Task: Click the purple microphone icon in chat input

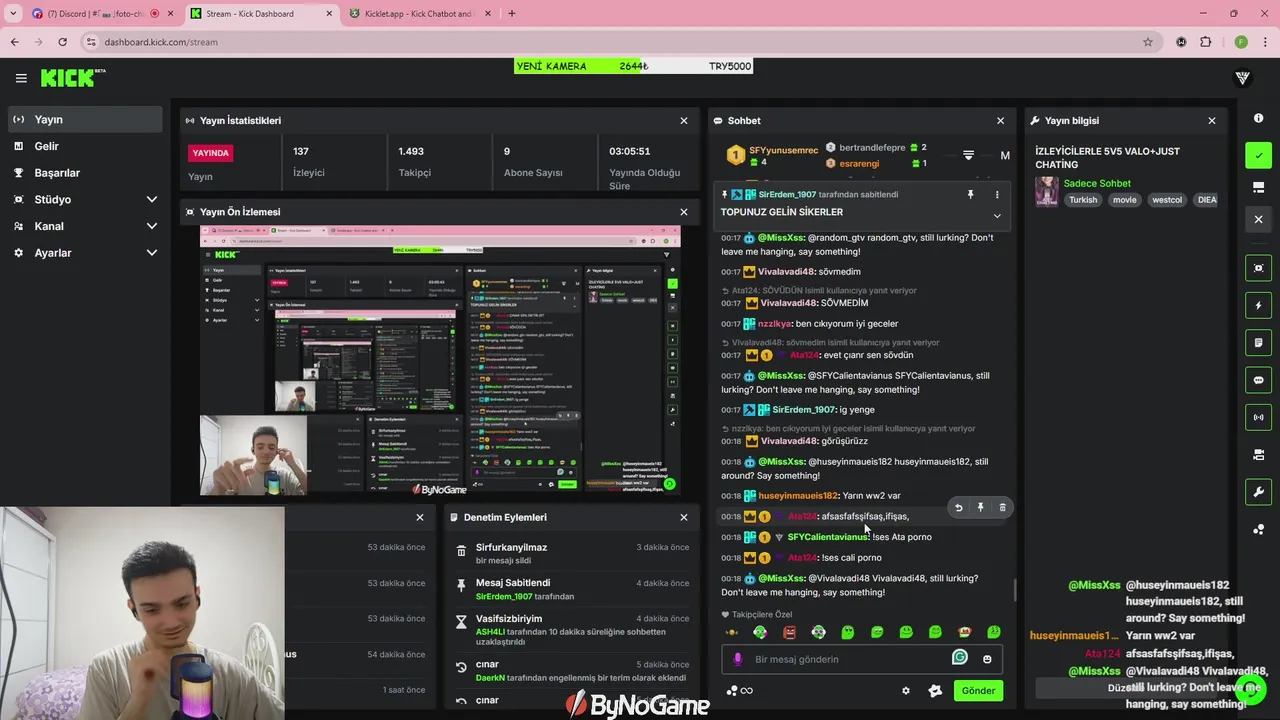Action: tap(738, 659)
